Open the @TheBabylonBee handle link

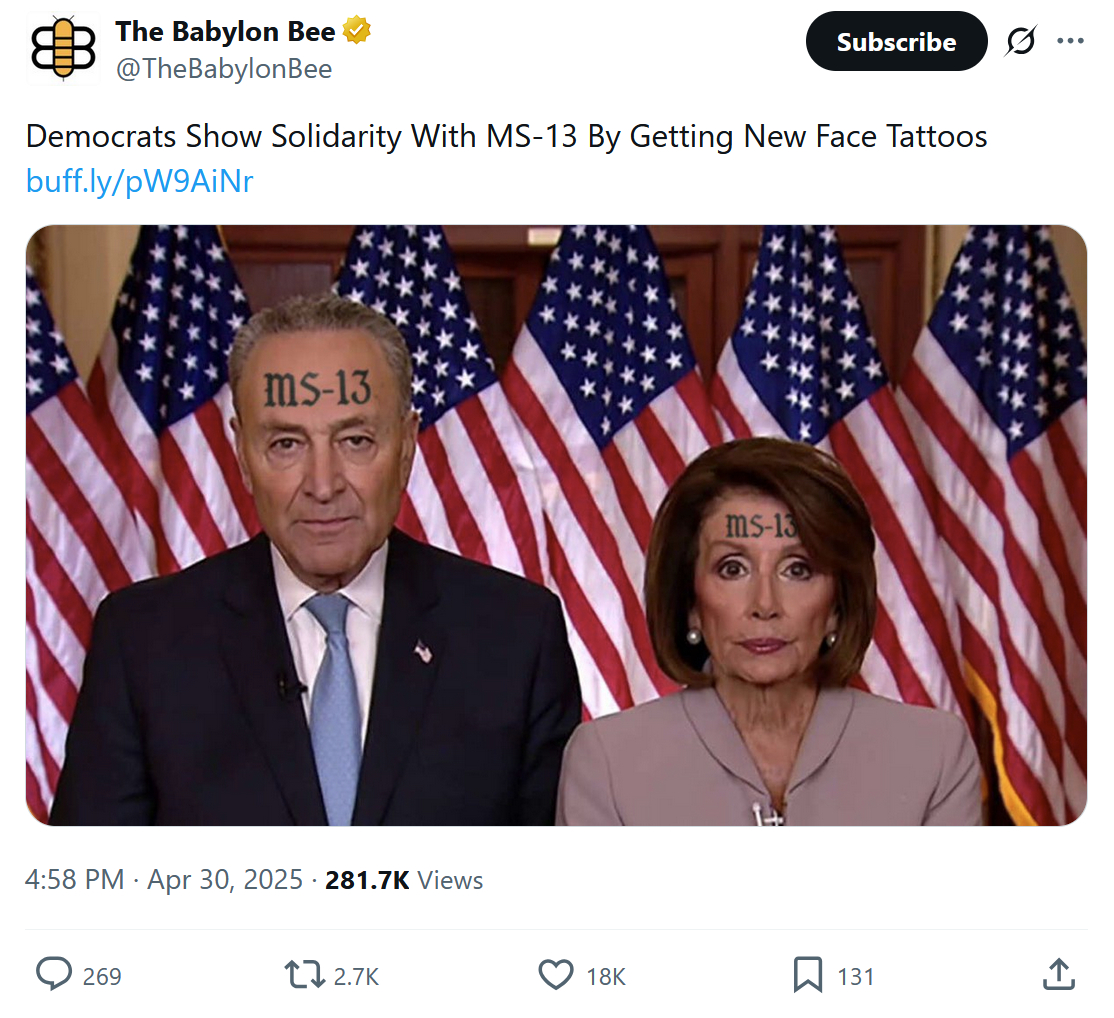point(224,68)
